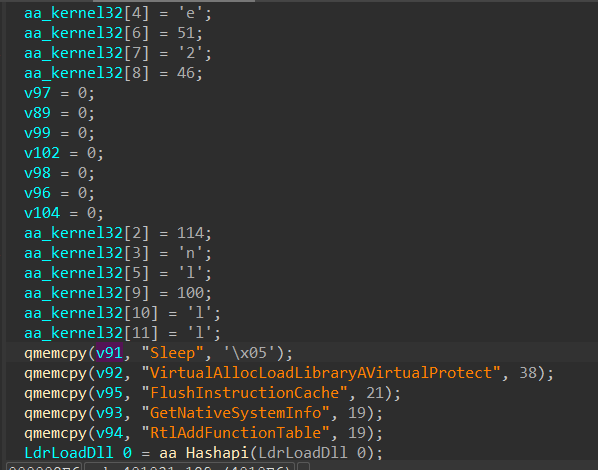The height and width of the screenshot is (470, 598).
Task: Click the value 114 assigned to aa_kernel32[2]
Action: (191, 233)
